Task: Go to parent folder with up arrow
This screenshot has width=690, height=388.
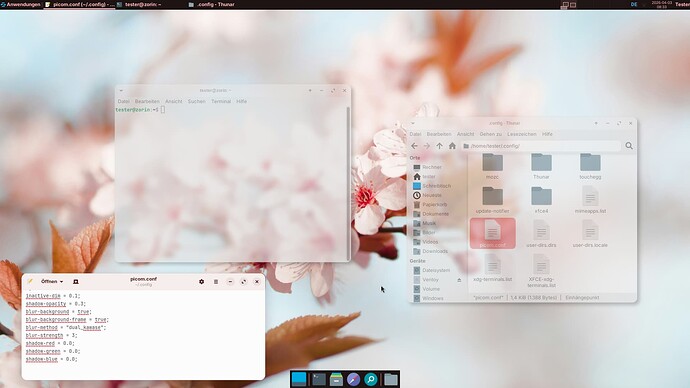Action: (x=439, y=146)
